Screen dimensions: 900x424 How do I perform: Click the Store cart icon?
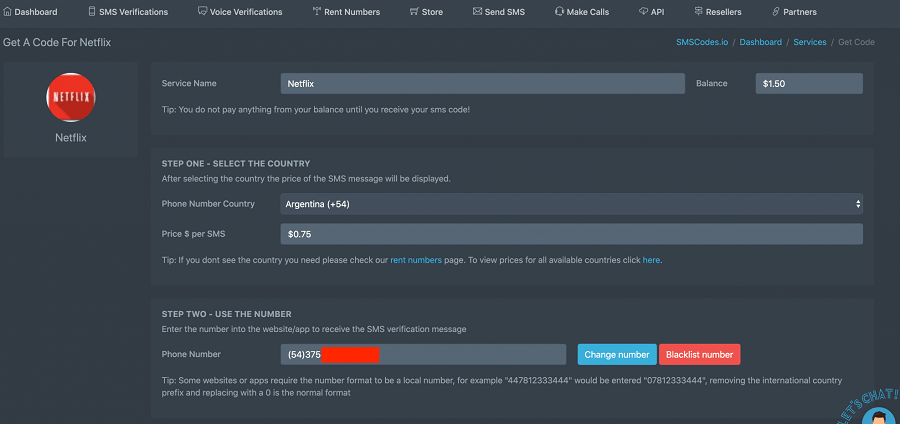point(414,11)
